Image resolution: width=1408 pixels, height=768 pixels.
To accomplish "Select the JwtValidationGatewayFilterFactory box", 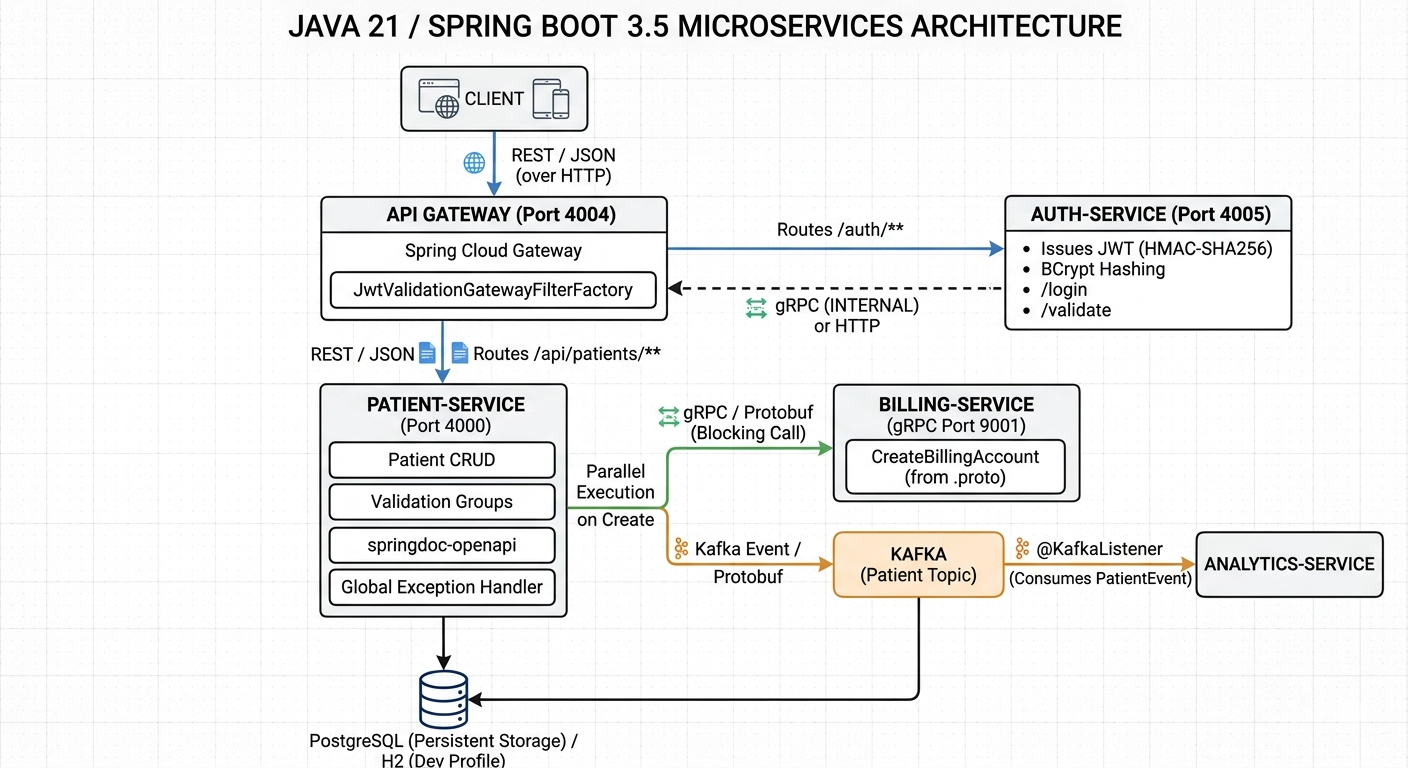I will pyautogui.click(x=493, y=290).
